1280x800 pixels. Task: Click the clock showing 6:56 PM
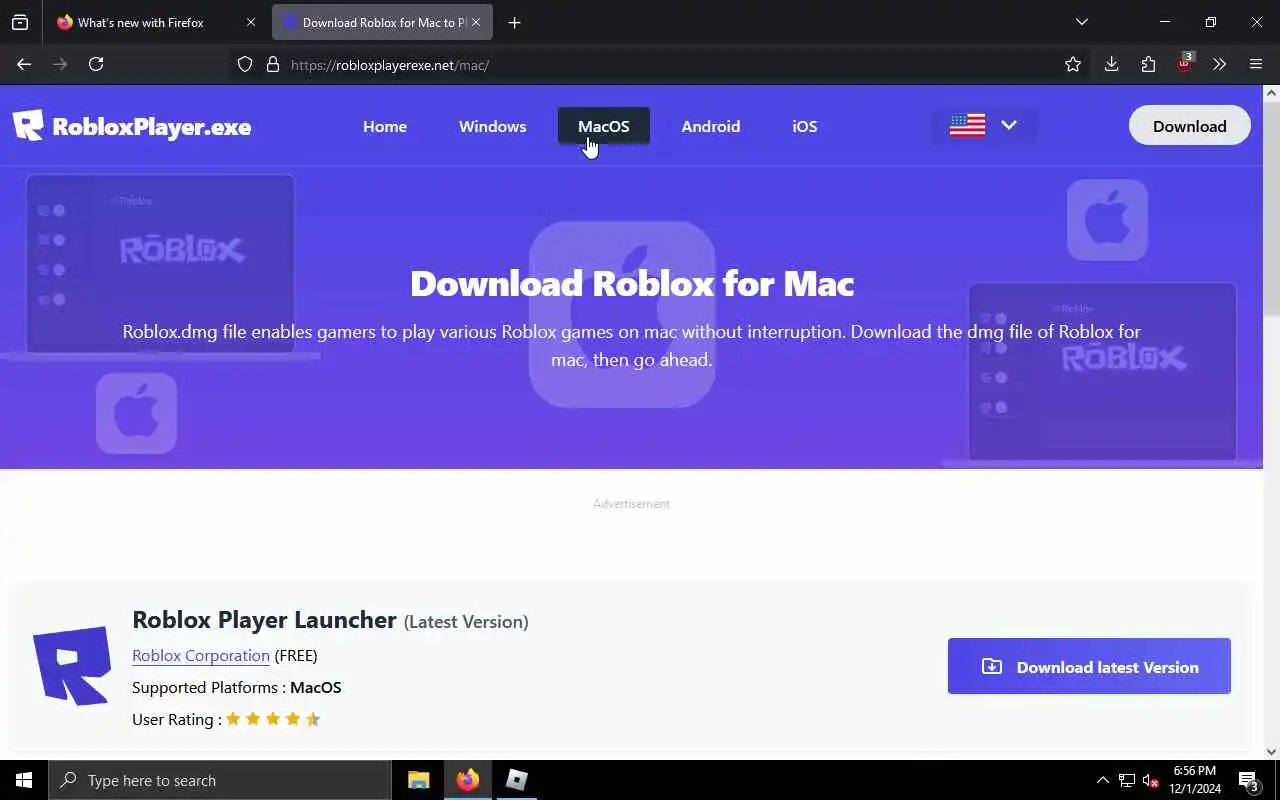[x=1194, y=771]
